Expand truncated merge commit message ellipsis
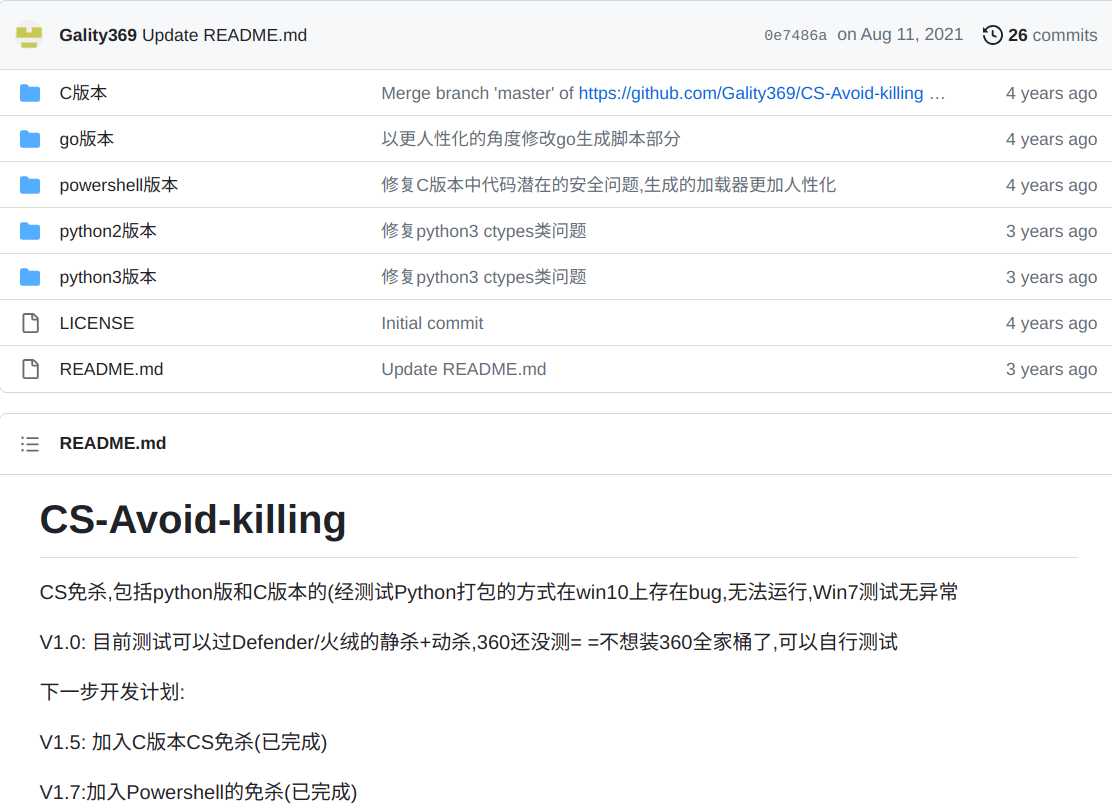This screenshot has height=811, width=1112. click(x=937, y=93)
